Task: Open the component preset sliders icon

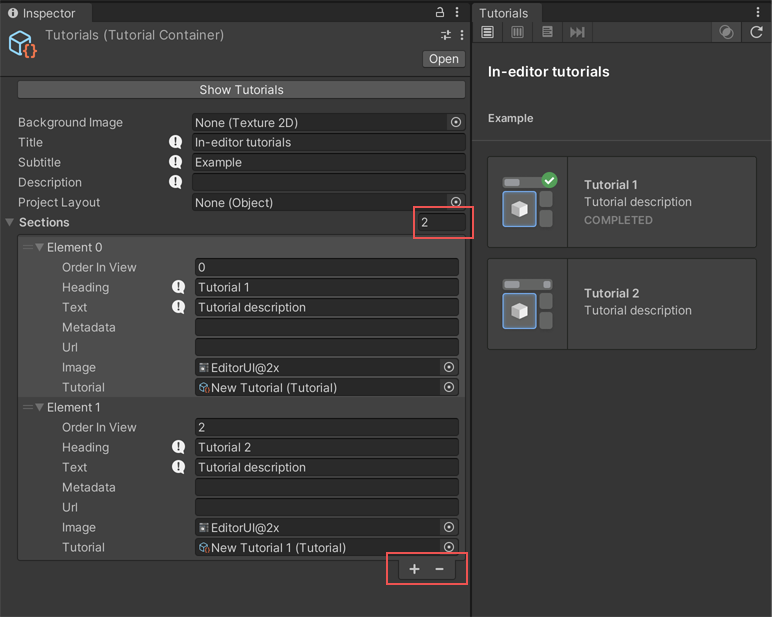Action: click(445, 35)
